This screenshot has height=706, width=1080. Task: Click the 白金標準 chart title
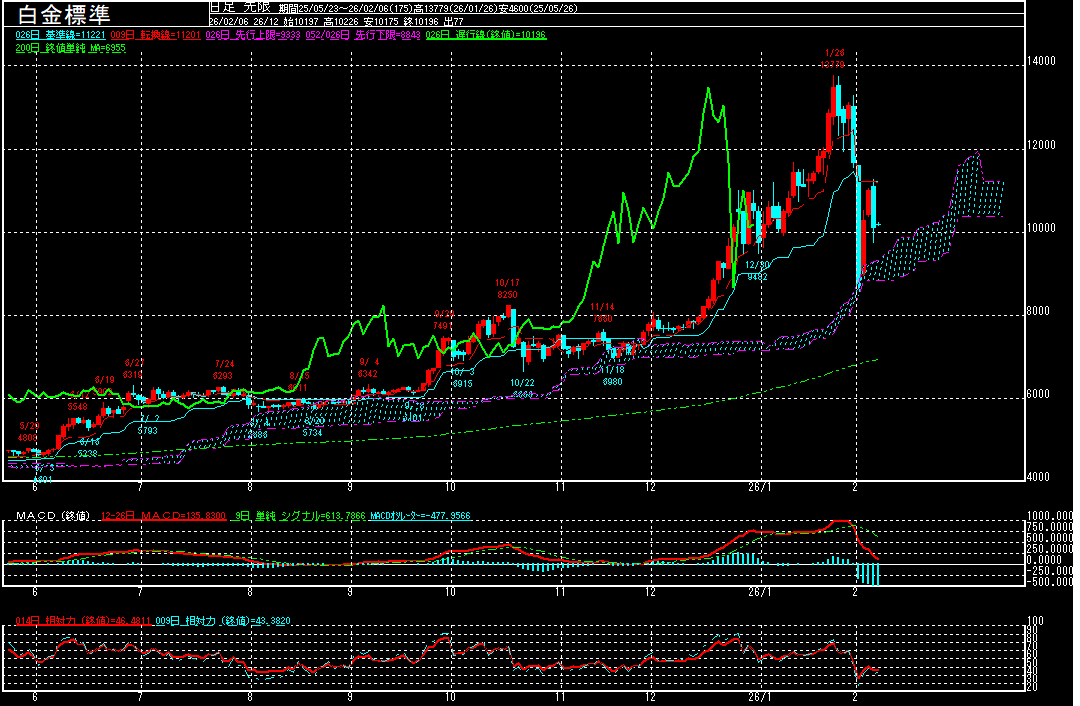(60, 14)
